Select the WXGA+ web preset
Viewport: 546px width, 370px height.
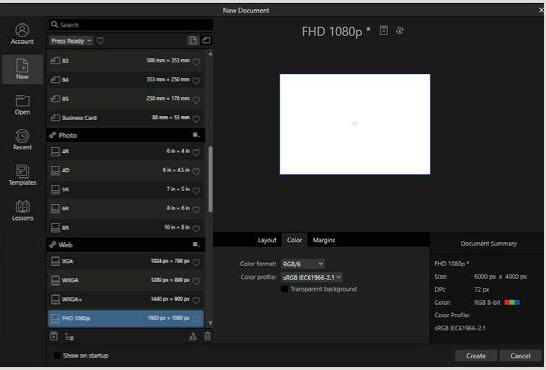pyautogui.click(x=126, y=299)
